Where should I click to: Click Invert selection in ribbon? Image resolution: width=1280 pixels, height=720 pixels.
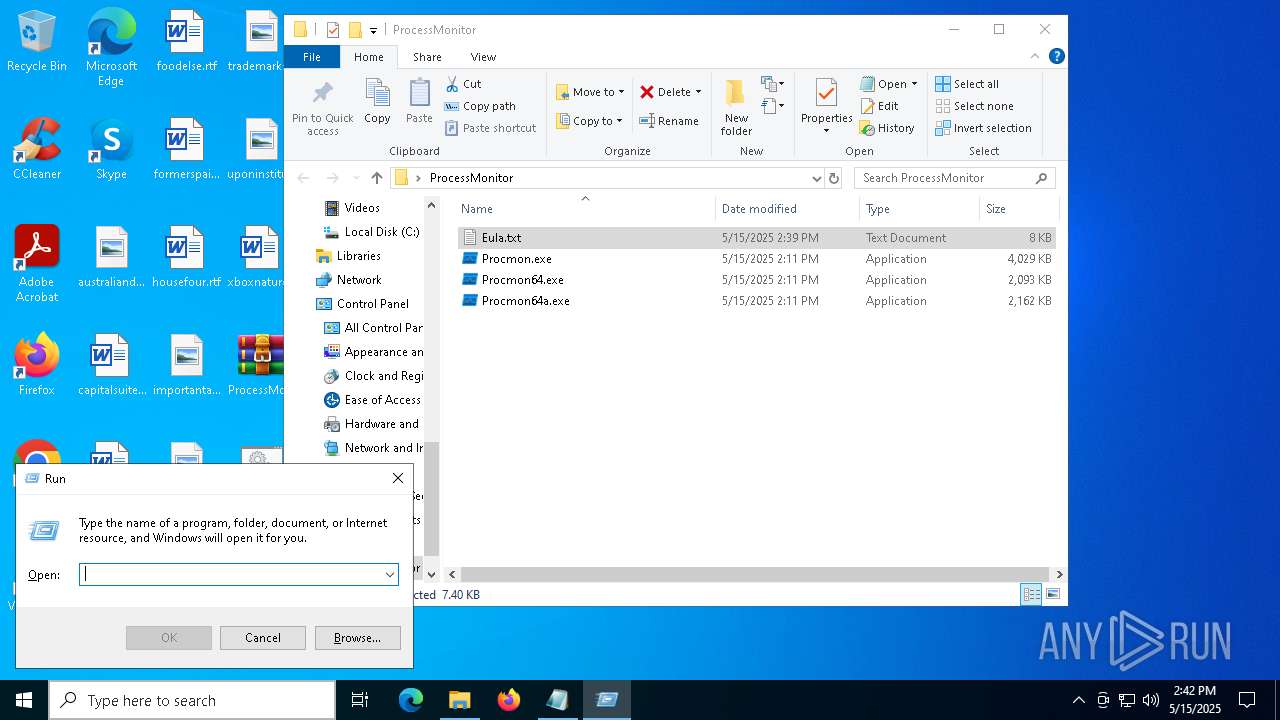pos(983,128)
